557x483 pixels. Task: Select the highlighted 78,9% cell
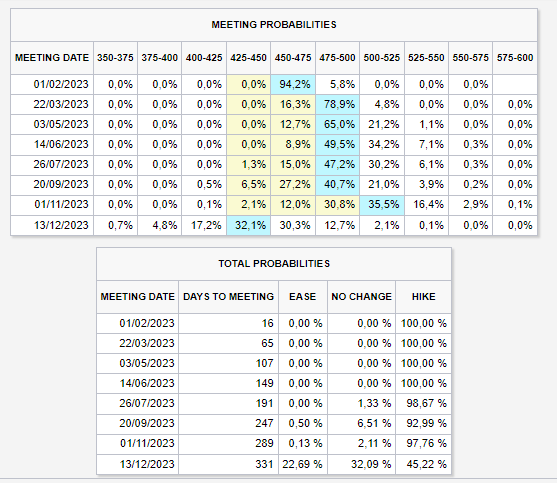click(337, 104)
